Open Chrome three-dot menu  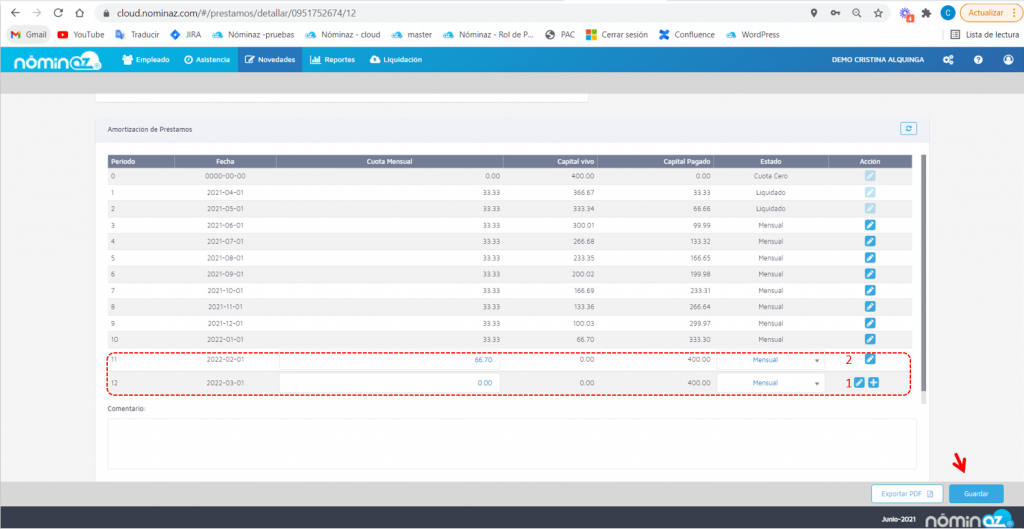coord(1016,13)
